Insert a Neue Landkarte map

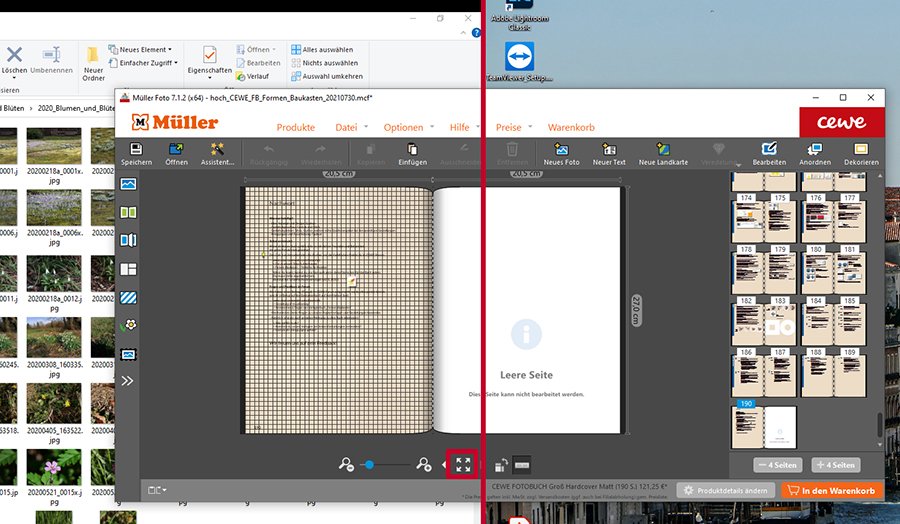pos(663,152)
